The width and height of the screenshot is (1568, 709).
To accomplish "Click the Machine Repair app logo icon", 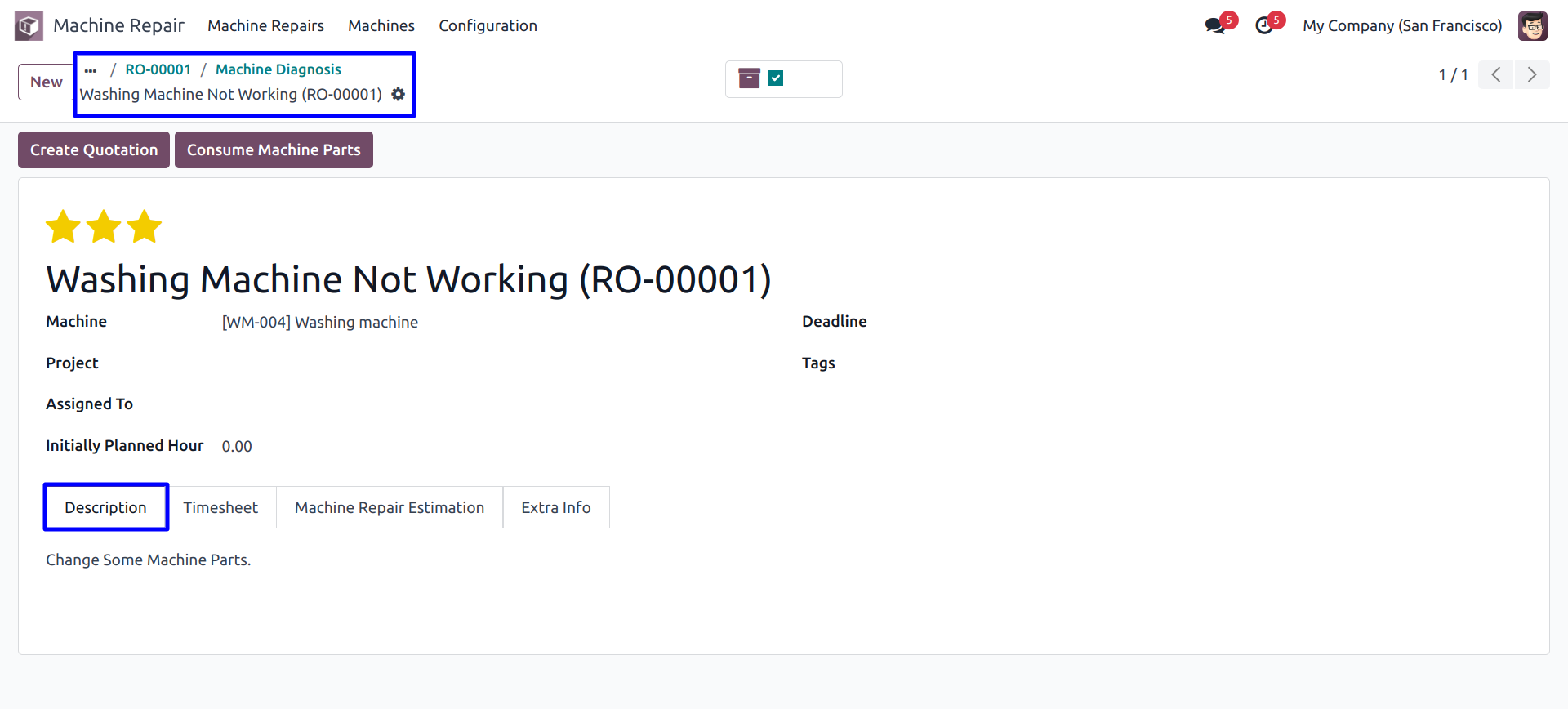I will [x=29, y=26].
